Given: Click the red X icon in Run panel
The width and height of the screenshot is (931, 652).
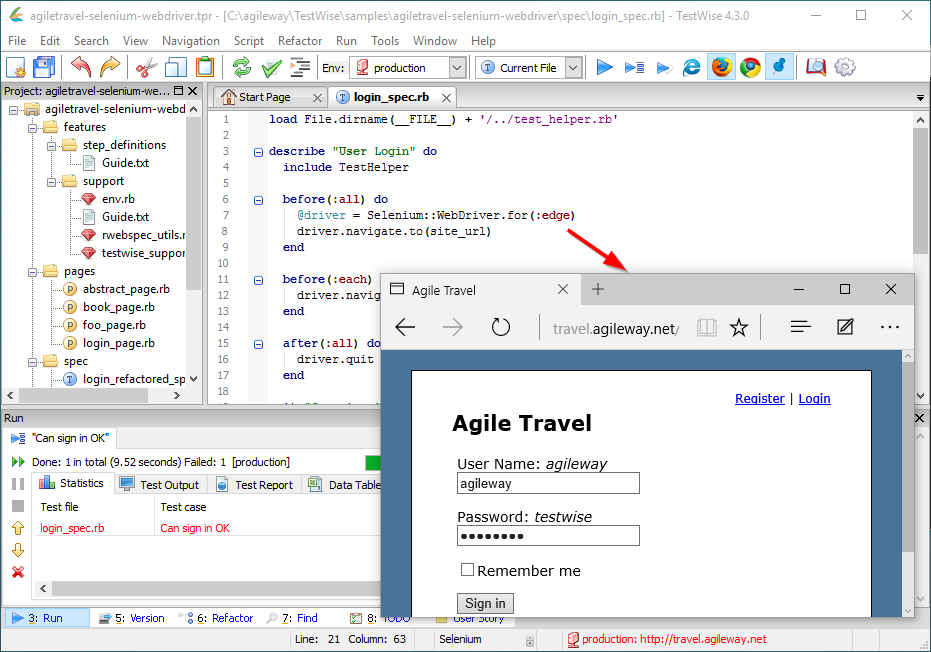Looking at the screenshot, I should [x=17, y=572].
